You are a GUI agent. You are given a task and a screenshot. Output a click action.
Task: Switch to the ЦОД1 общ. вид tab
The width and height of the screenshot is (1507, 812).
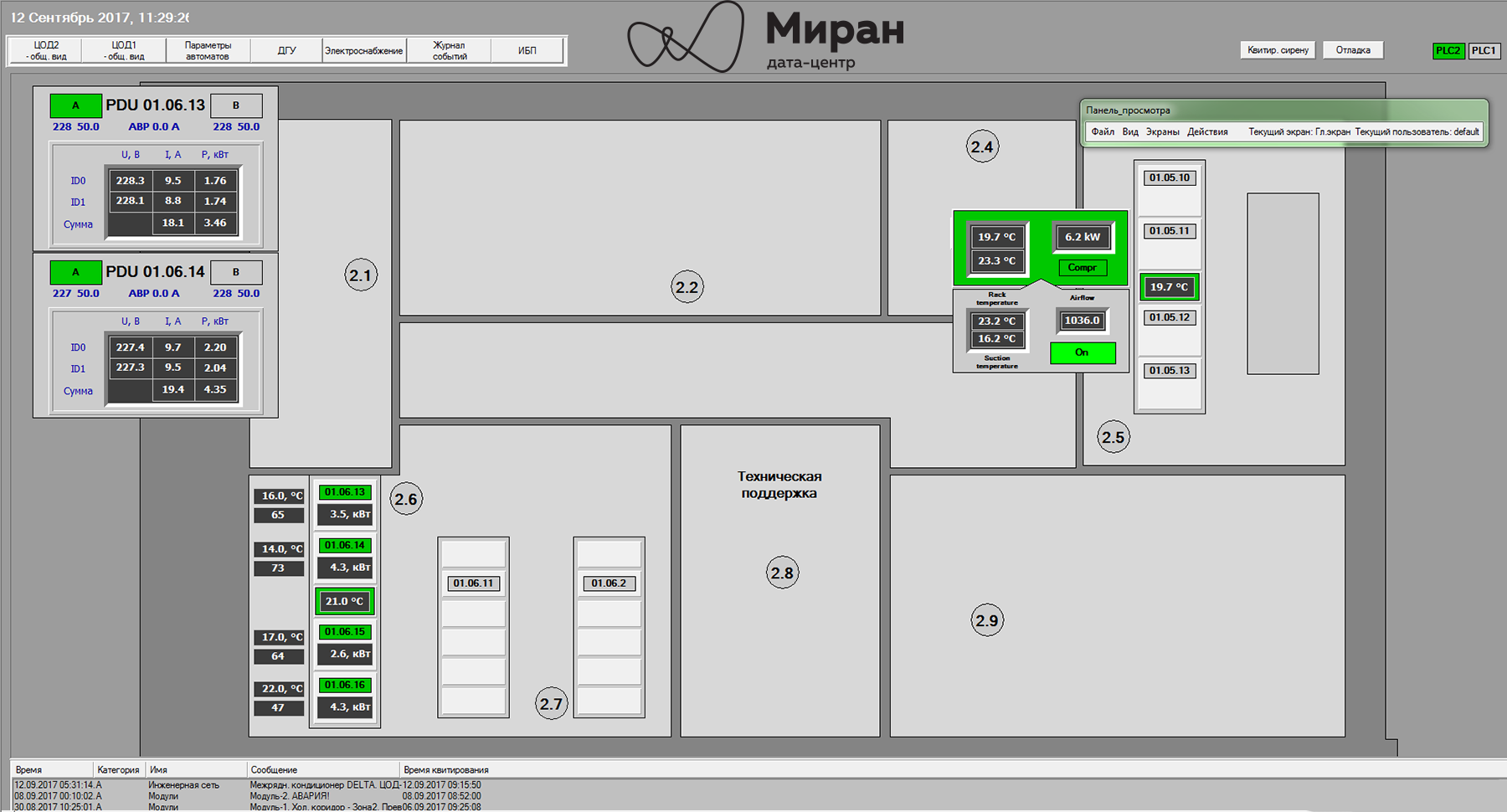124,50
